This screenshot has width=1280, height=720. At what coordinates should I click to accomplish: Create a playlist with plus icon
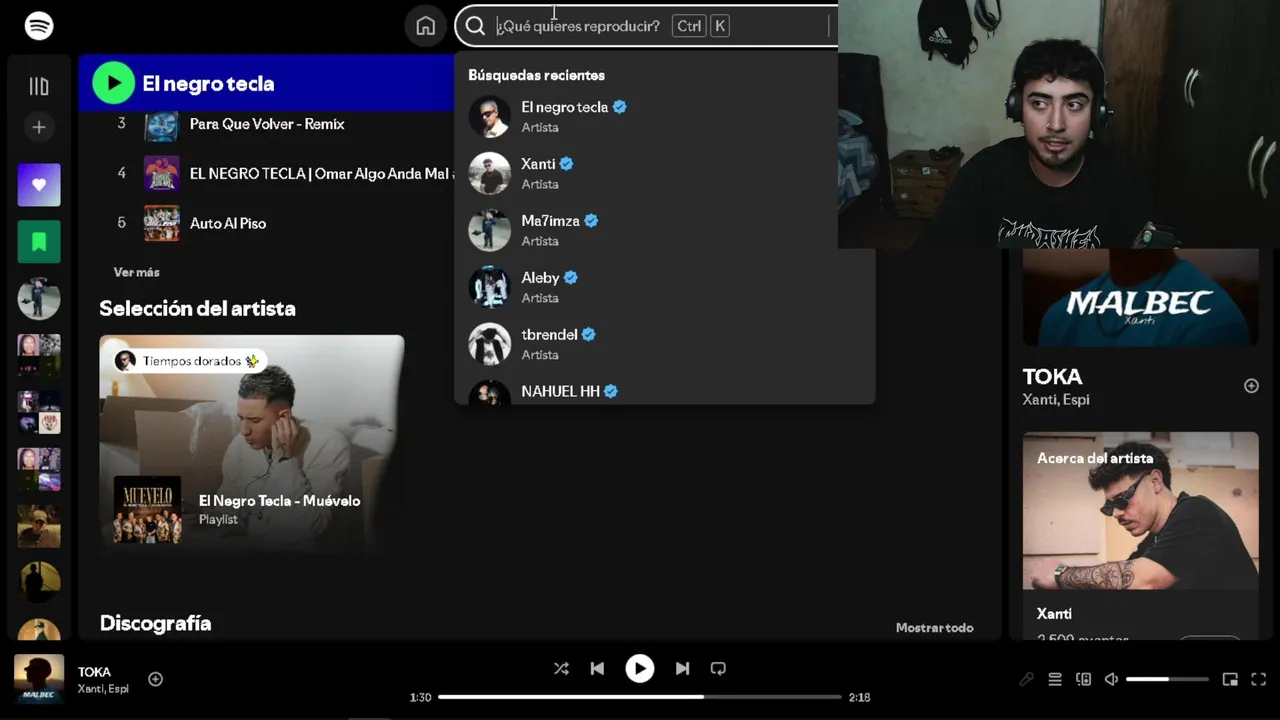tap(39, 127)
